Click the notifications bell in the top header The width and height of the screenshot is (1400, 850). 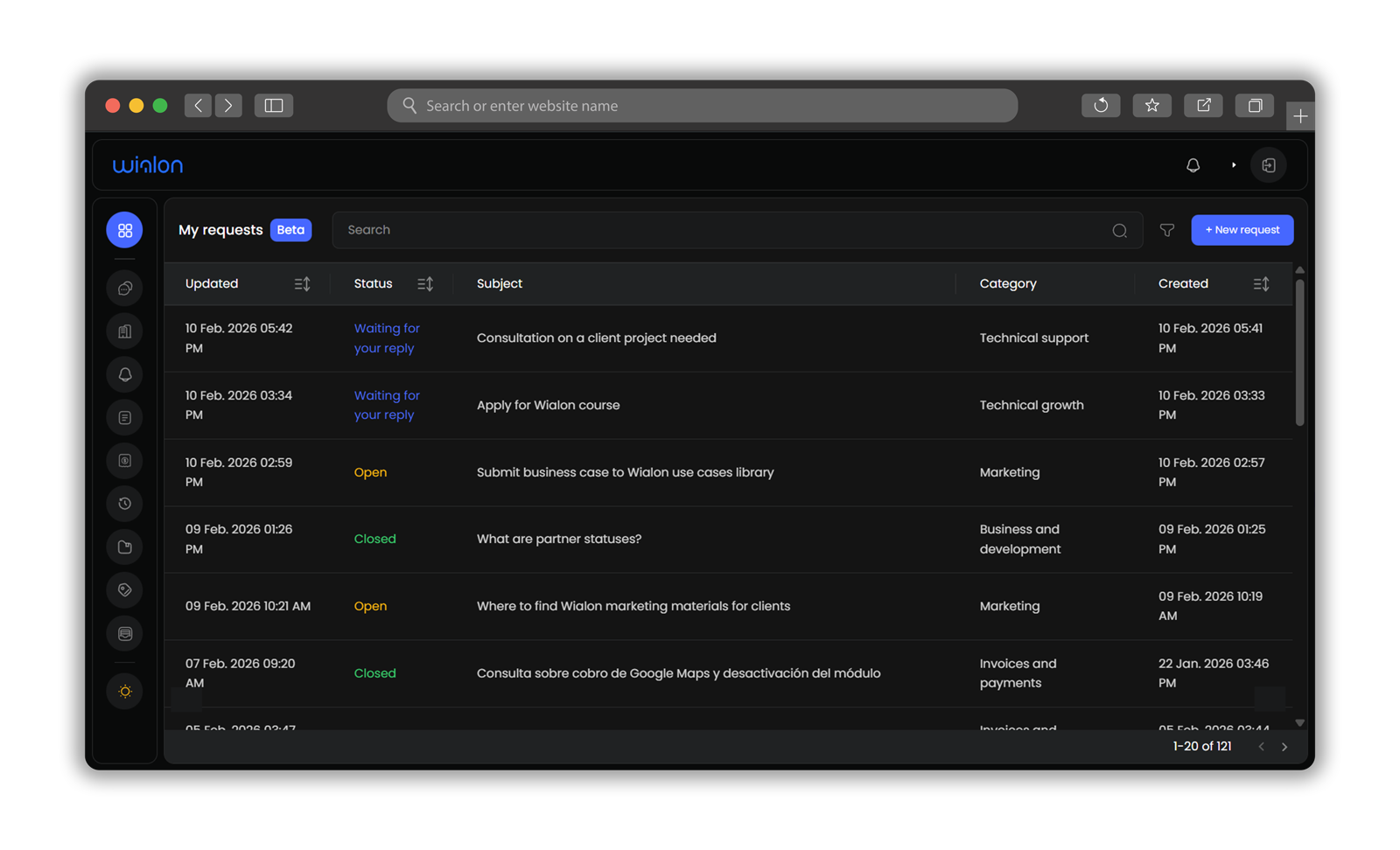1193,165
